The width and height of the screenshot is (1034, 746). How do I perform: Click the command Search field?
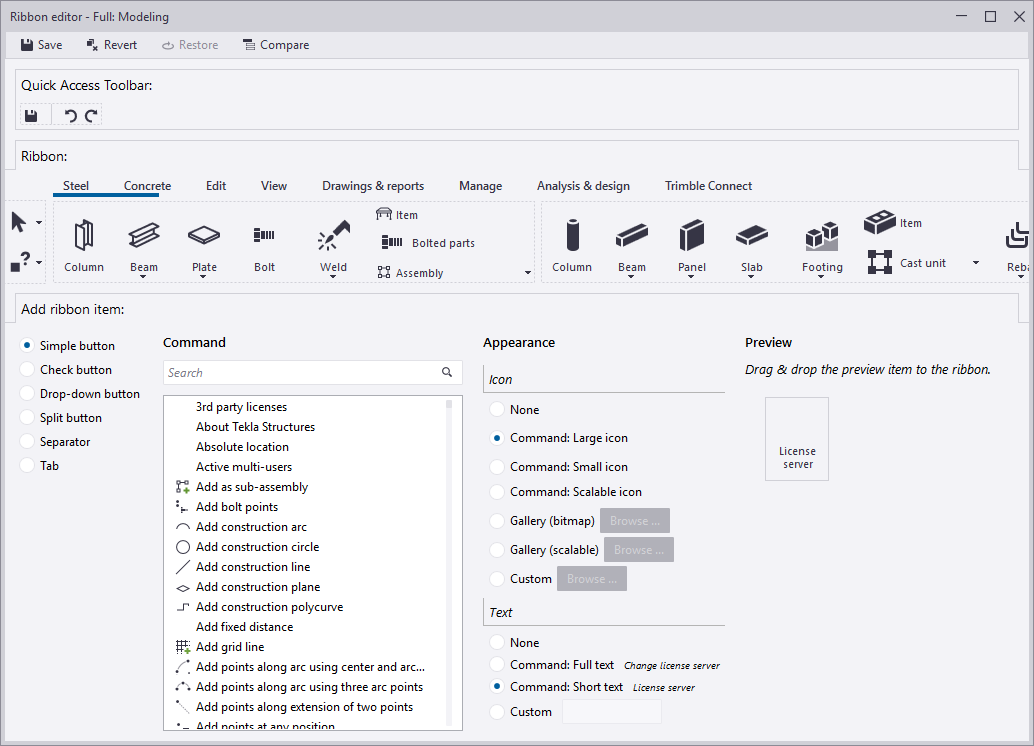[302, 373]
